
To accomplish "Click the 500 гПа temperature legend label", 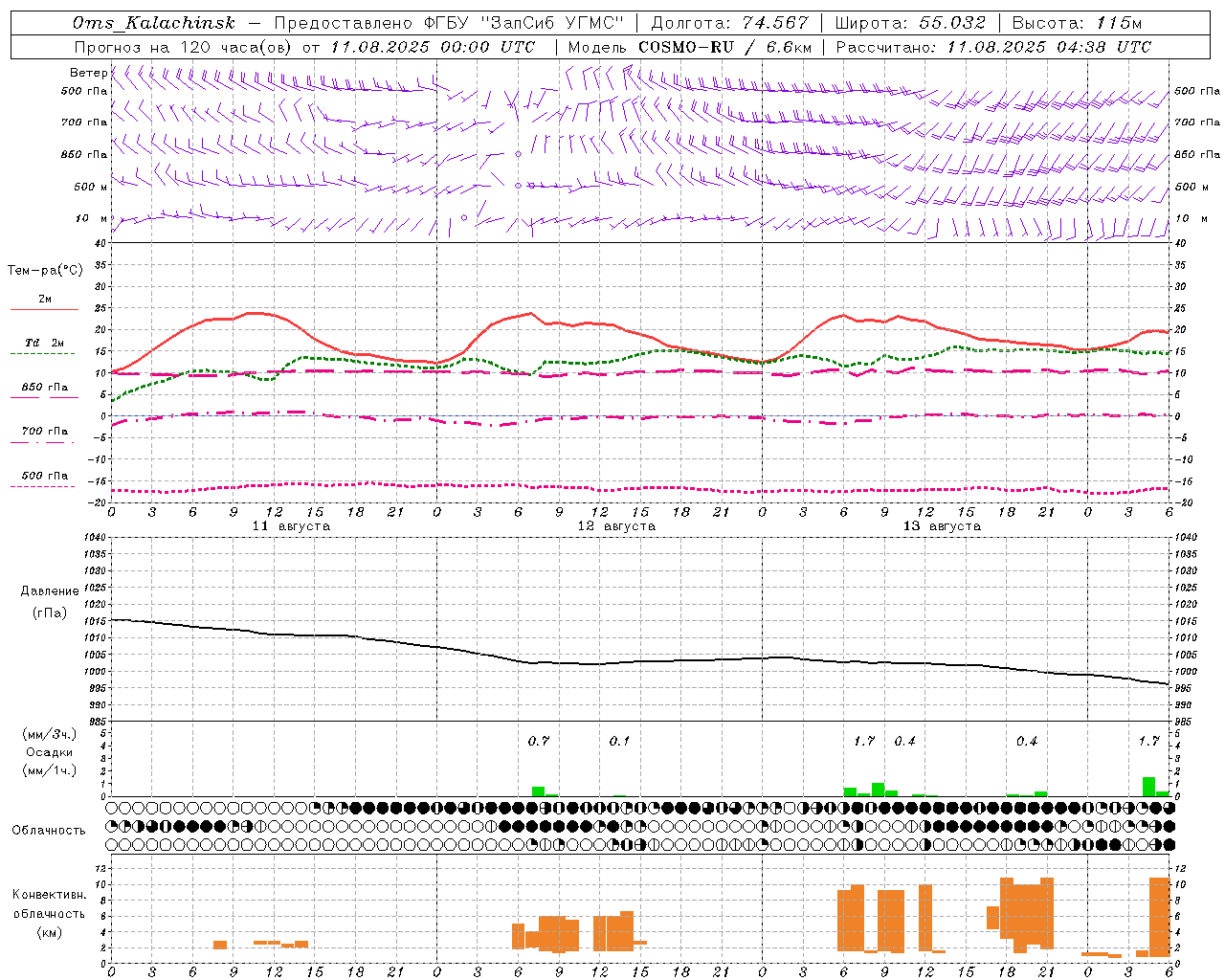I will tap(45, 475).
